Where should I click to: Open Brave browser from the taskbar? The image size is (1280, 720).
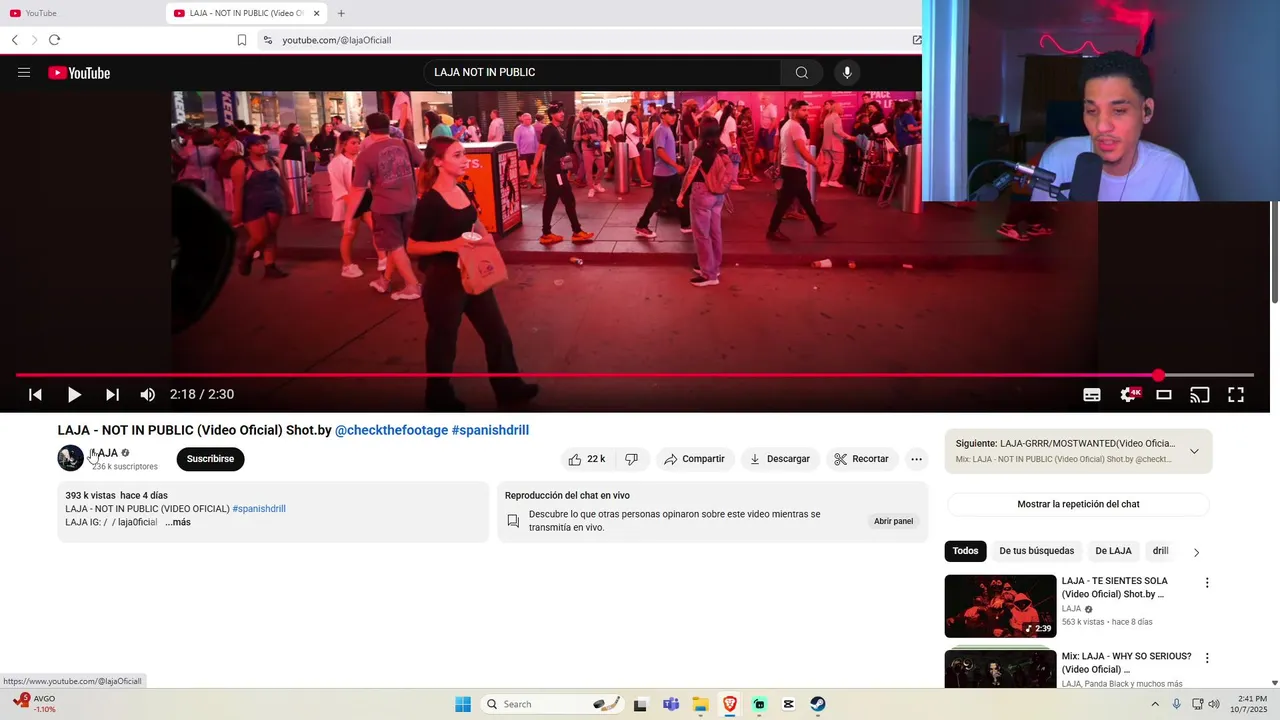730,704
